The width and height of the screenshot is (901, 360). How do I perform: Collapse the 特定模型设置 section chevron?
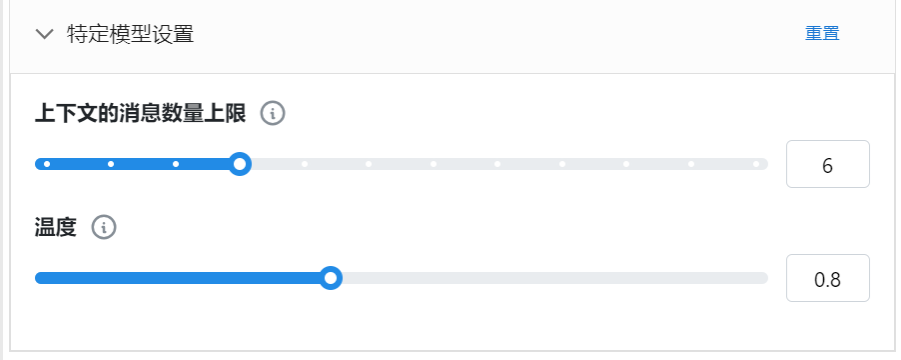click(x=44, y=34)
